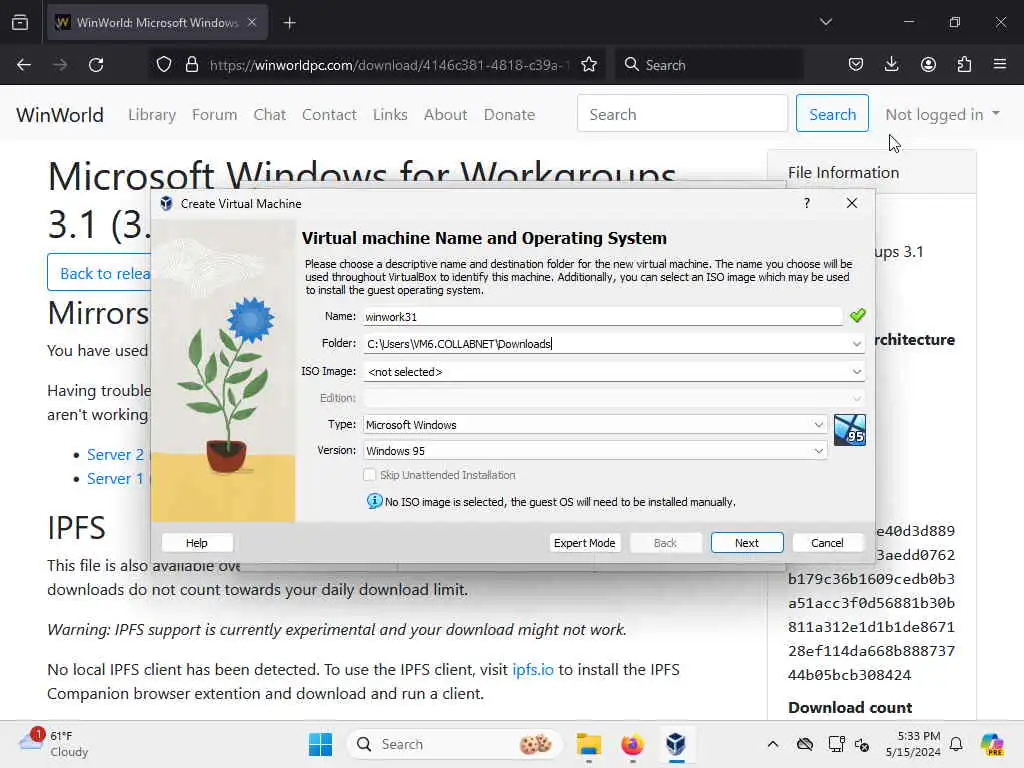Click the Firefox toolbar Search box

709,65
